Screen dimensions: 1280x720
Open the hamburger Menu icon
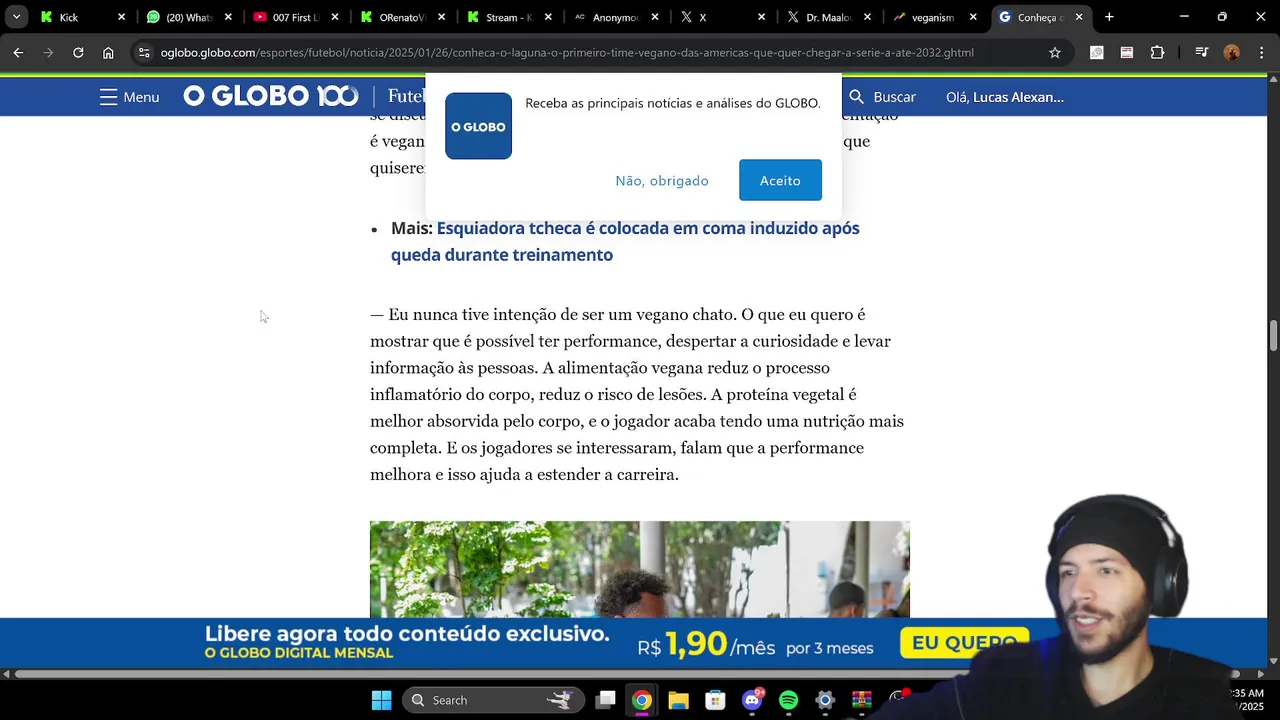pos(108,97)
